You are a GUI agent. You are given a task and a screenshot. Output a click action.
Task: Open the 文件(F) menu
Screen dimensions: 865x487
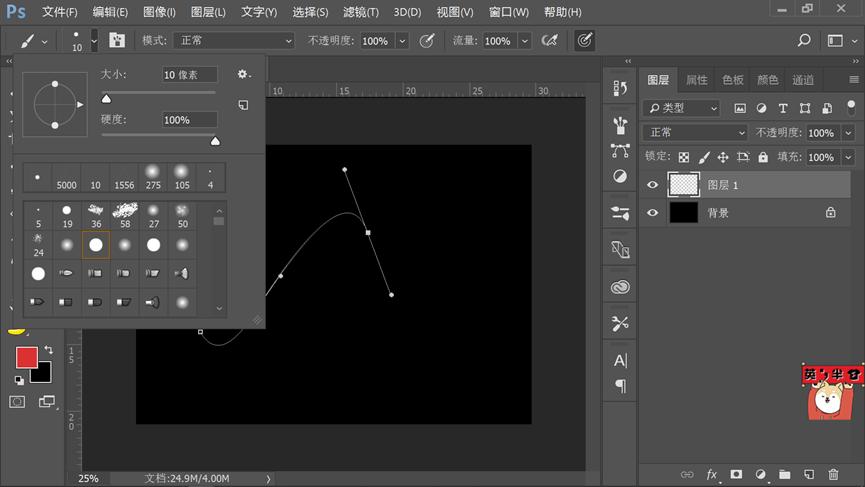60,12
